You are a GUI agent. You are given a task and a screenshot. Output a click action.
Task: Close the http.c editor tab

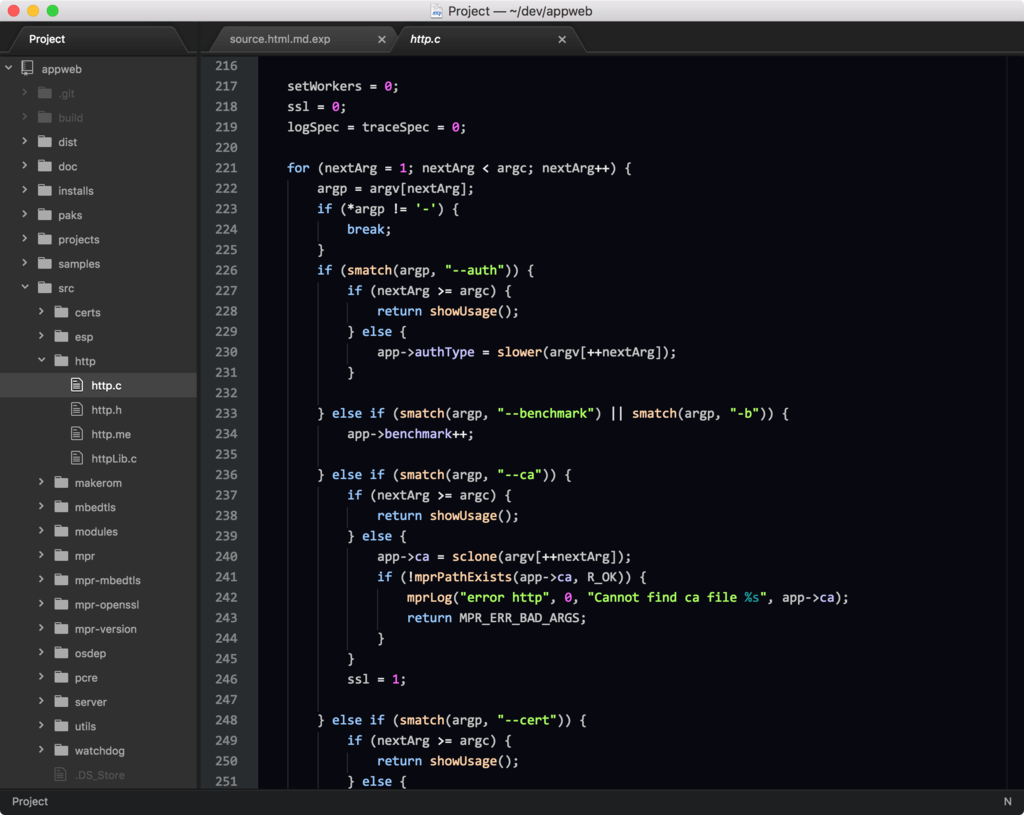(562, 40)
